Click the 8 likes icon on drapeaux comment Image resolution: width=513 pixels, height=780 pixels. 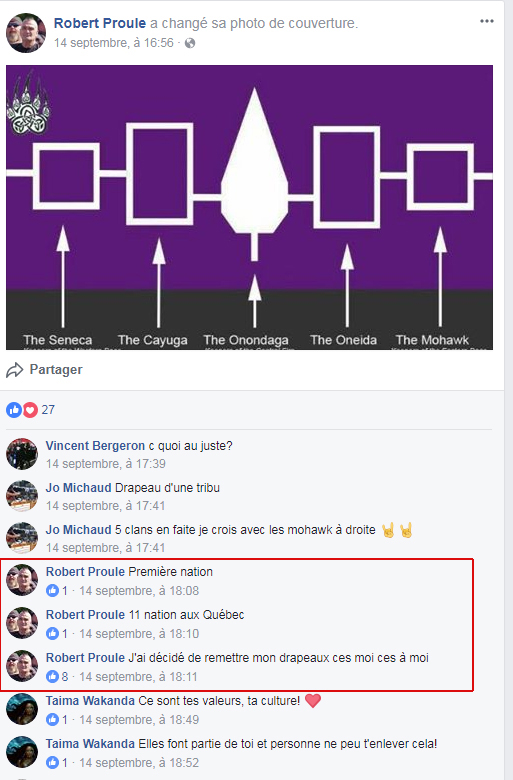coord(52,677)
